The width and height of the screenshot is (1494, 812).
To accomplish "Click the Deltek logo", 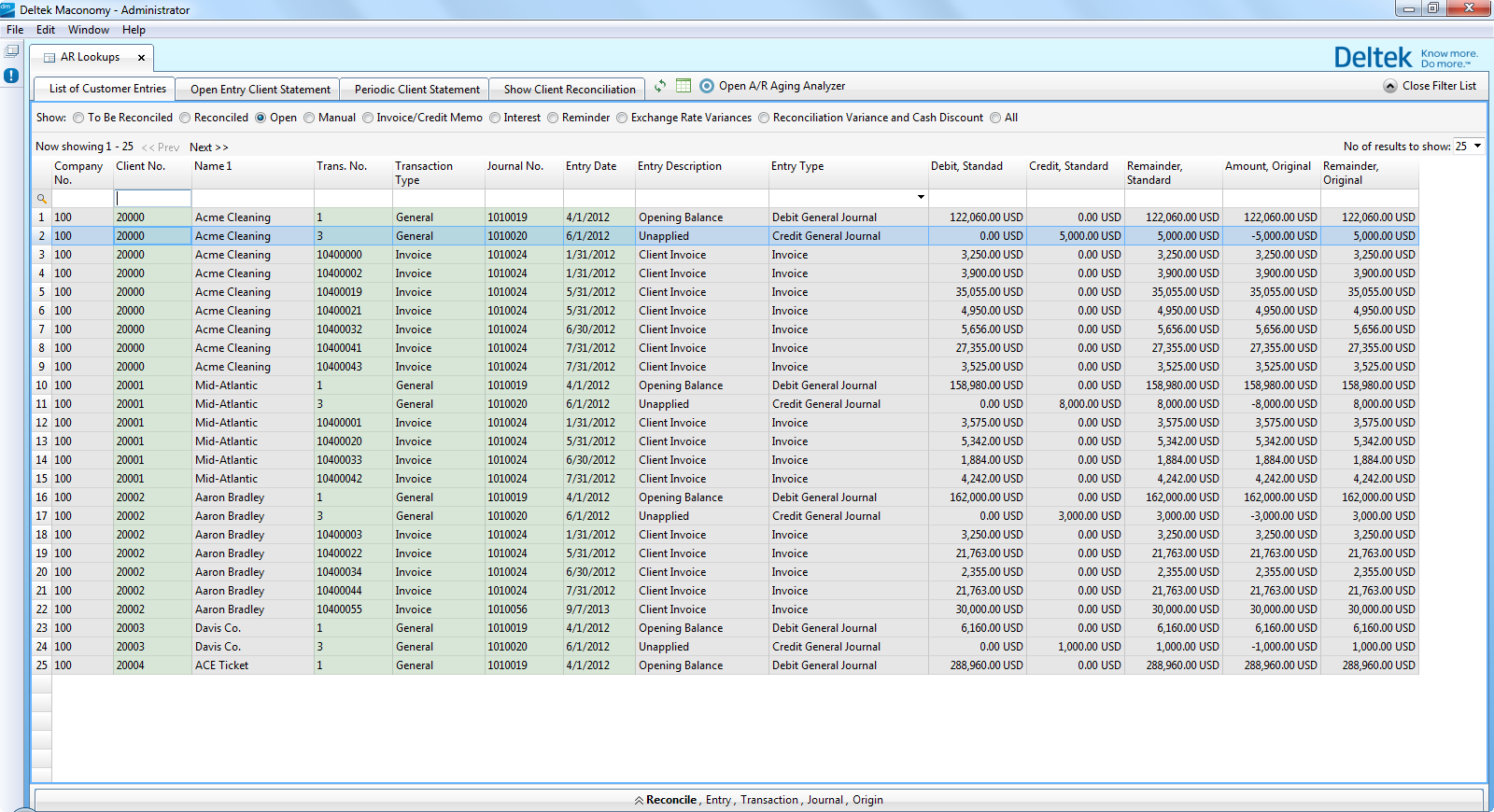I will point(1373,58).
